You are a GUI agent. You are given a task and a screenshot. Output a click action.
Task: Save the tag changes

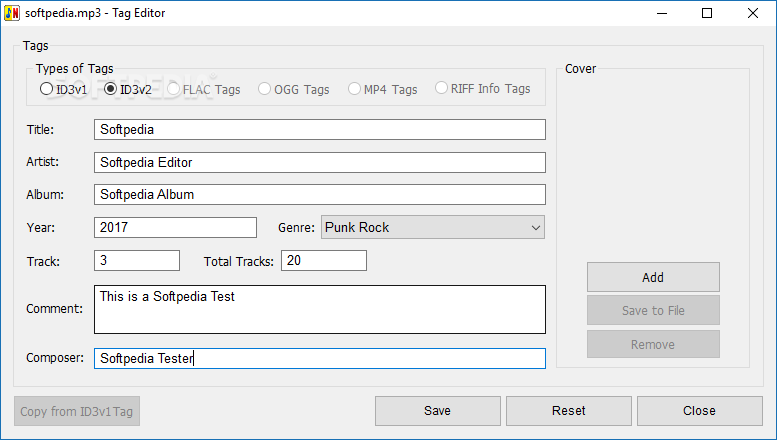(x=438, y=411)
